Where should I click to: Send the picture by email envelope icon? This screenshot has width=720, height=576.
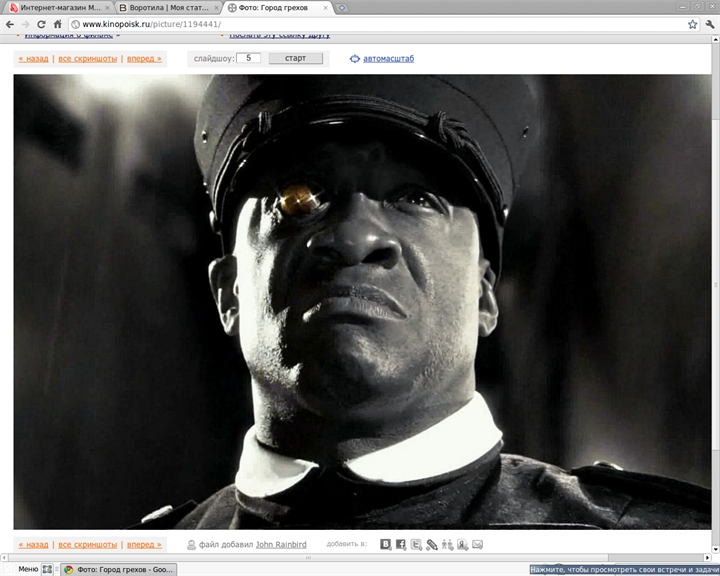(478, 544)
